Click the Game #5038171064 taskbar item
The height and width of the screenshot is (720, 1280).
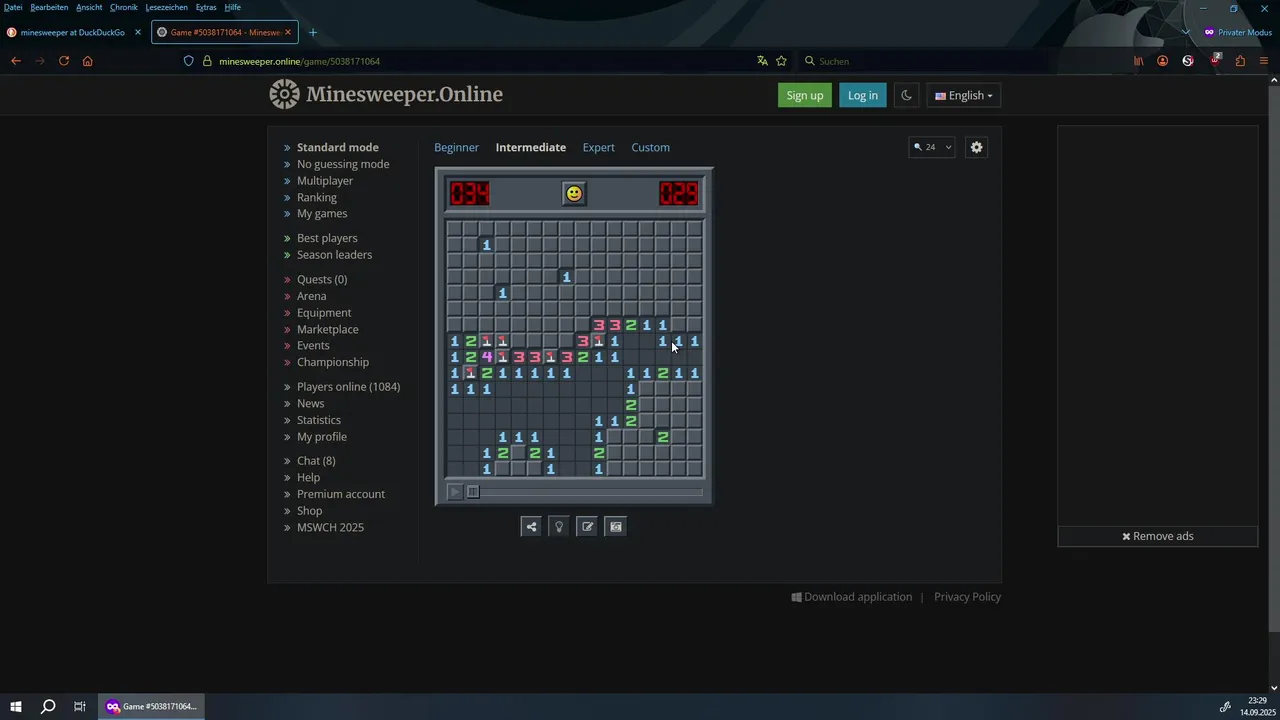point(152,706)
